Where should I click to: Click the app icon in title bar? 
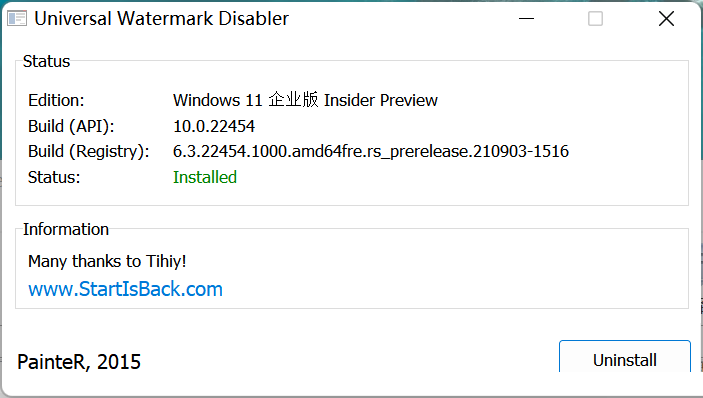click(17, 18)
